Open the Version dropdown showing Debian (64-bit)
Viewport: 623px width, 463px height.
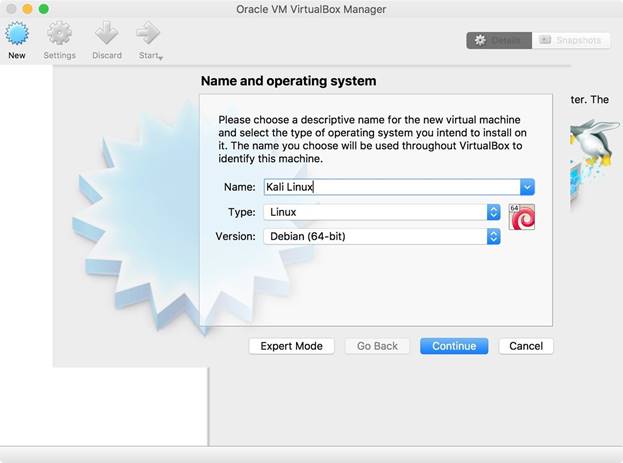click(382, 236)
